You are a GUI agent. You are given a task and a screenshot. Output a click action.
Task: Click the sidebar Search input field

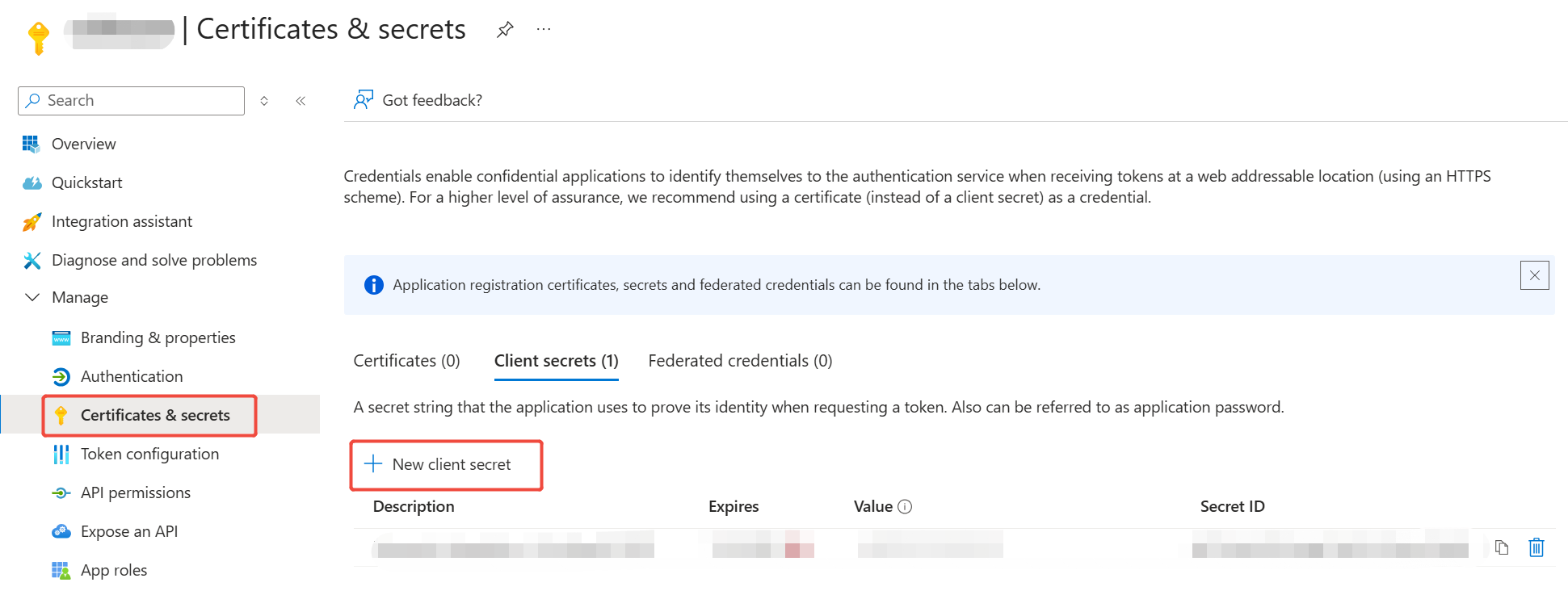tap(131, 101)
